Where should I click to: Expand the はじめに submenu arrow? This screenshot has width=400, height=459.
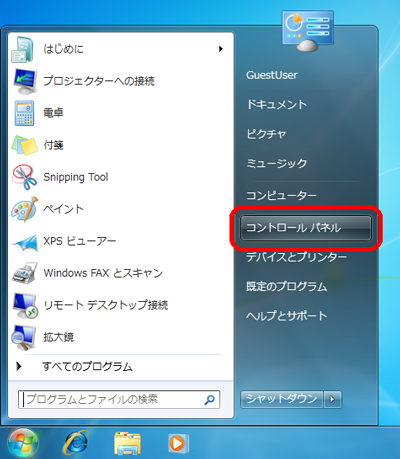tap(220, 49)
